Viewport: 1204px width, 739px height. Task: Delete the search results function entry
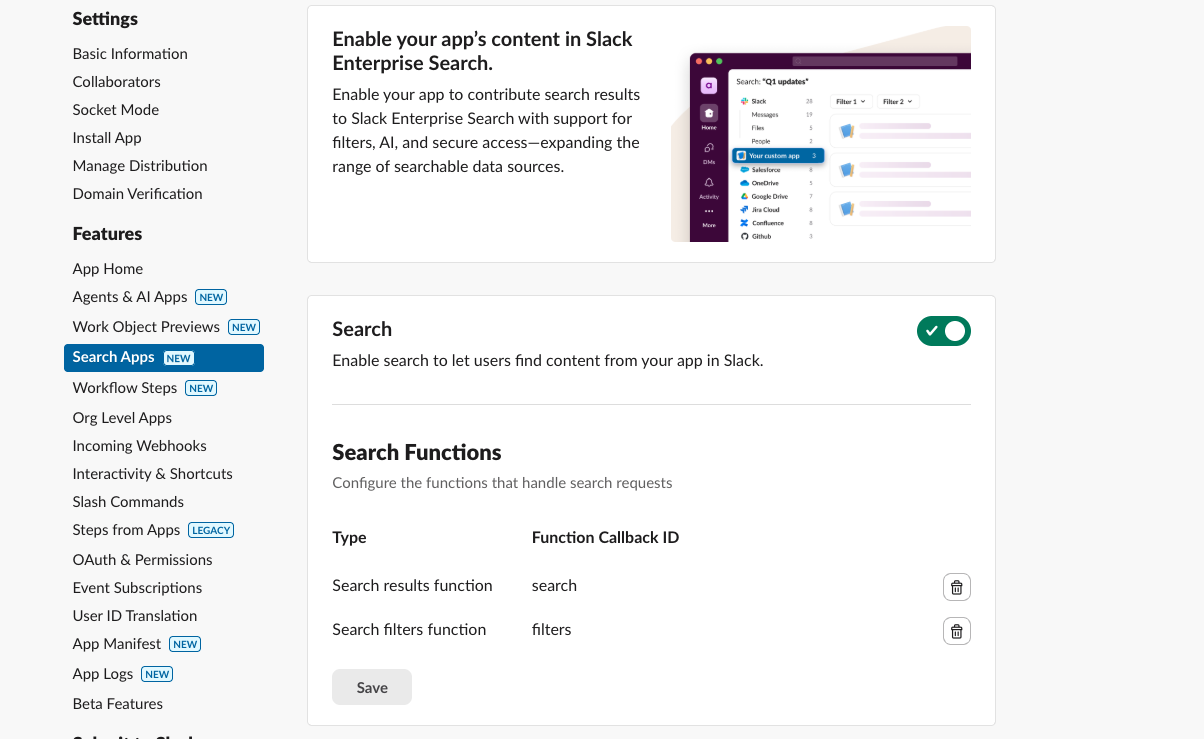(956, 587)
